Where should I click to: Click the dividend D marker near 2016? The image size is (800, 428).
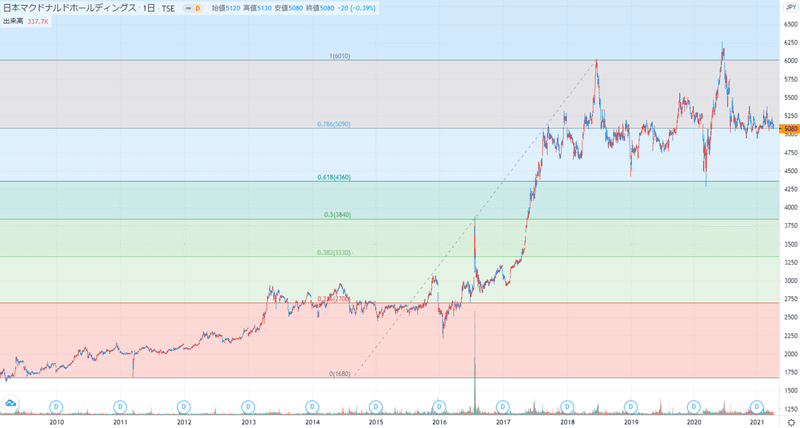coord(439,407)
